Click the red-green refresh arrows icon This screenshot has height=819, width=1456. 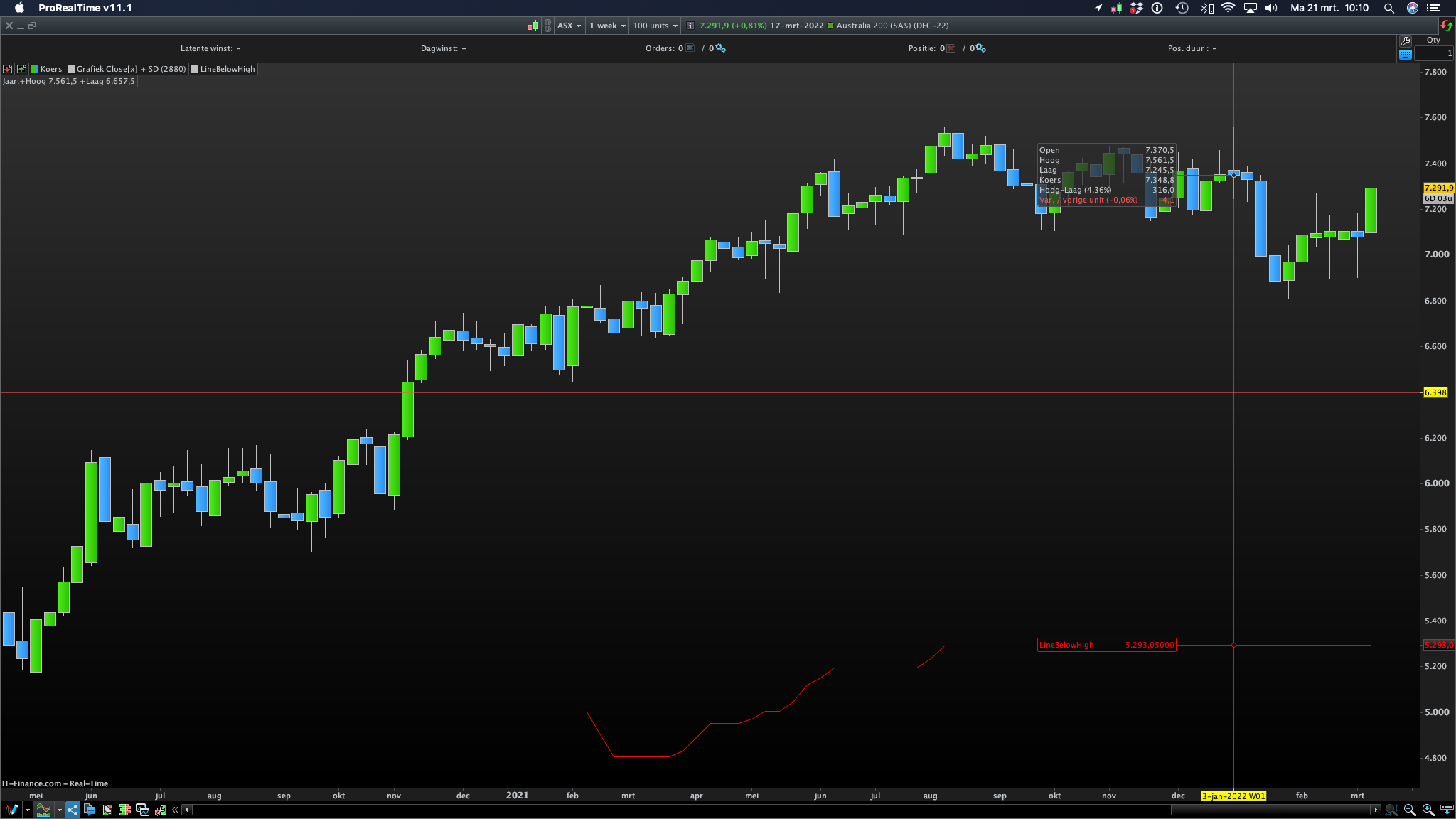(1446, 26)
